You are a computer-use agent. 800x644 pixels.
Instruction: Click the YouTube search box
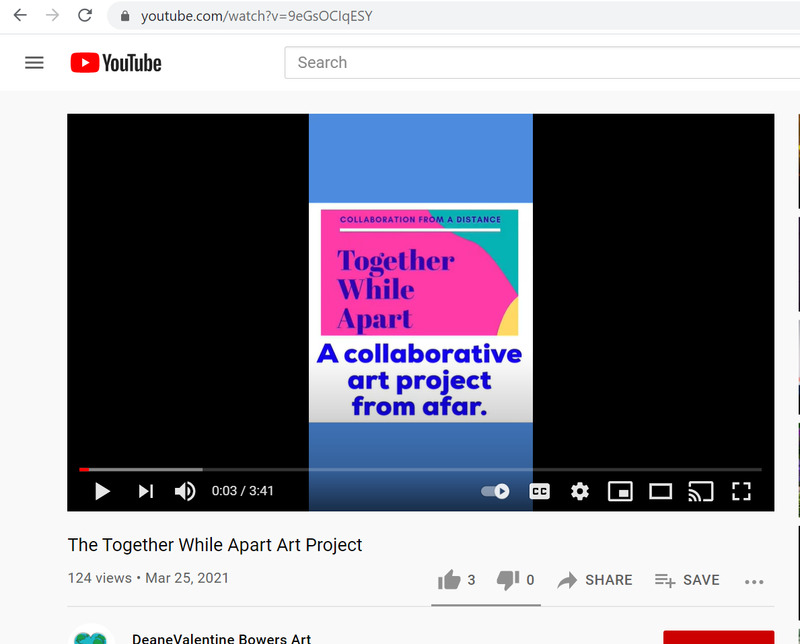click(x=540, y=62)
